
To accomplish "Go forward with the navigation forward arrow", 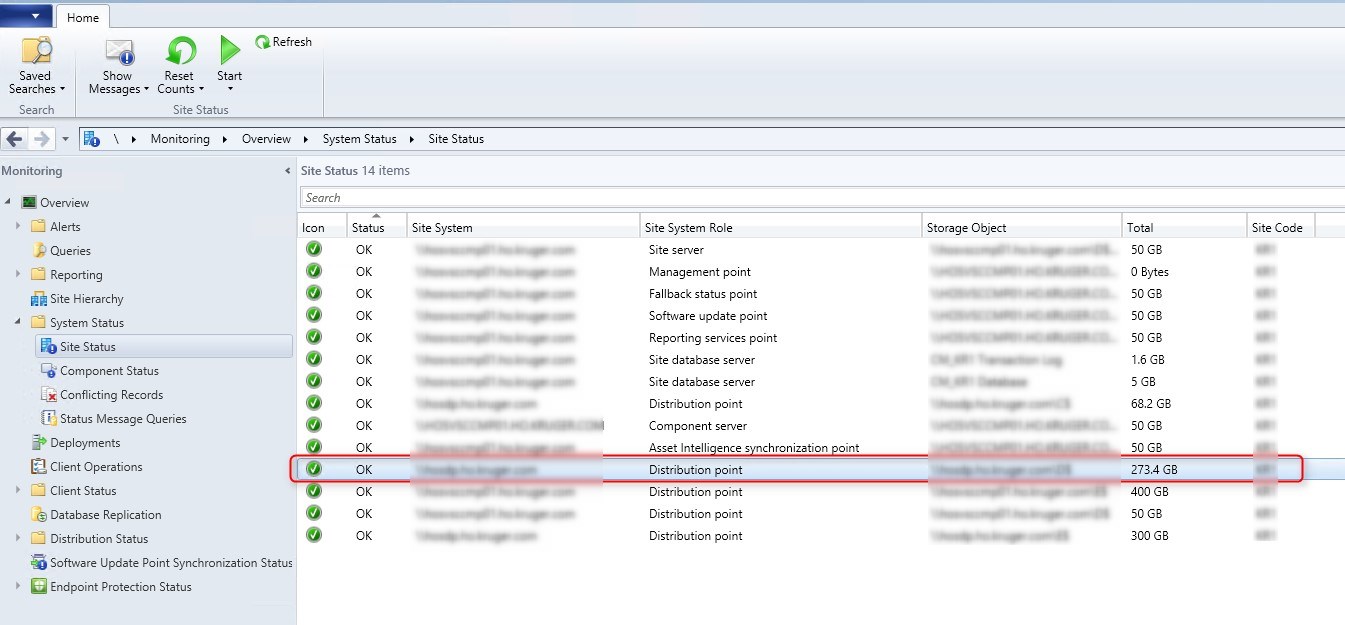I will [41, 139].
